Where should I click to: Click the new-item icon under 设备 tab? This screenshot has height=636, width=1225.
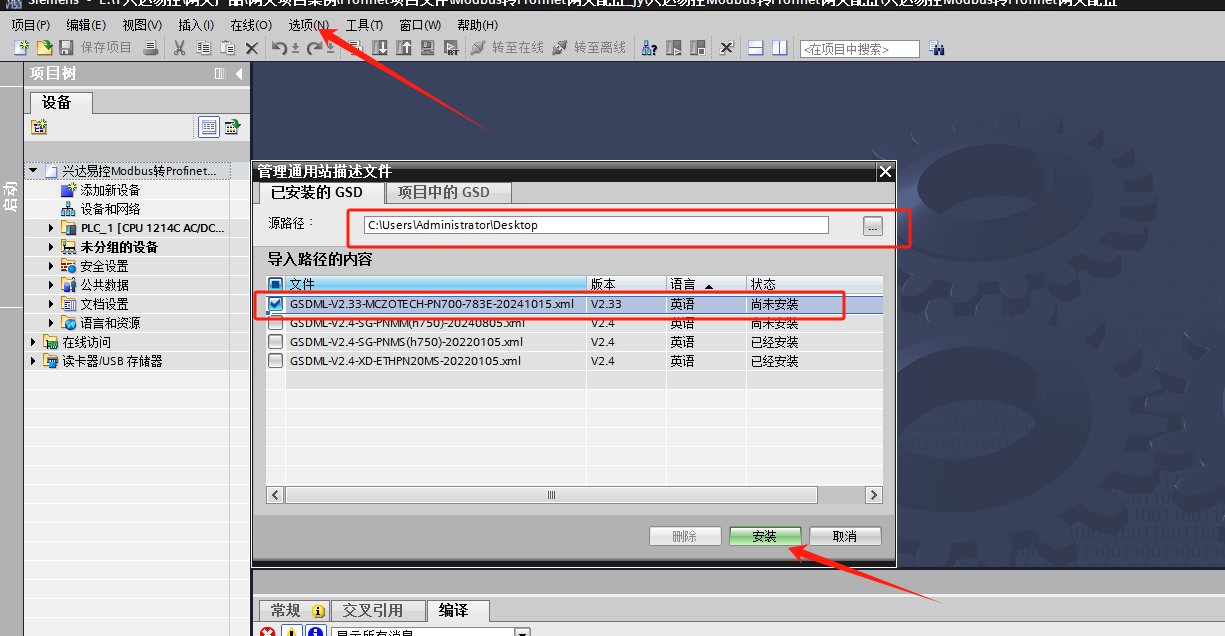point(39,126)
